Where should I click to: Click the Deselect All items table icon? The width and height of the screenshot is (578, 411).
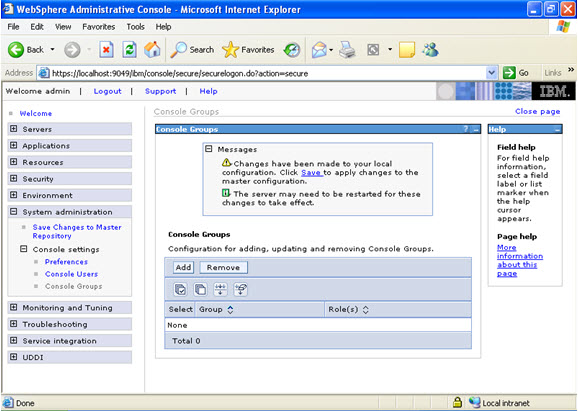tap(200, 289)
